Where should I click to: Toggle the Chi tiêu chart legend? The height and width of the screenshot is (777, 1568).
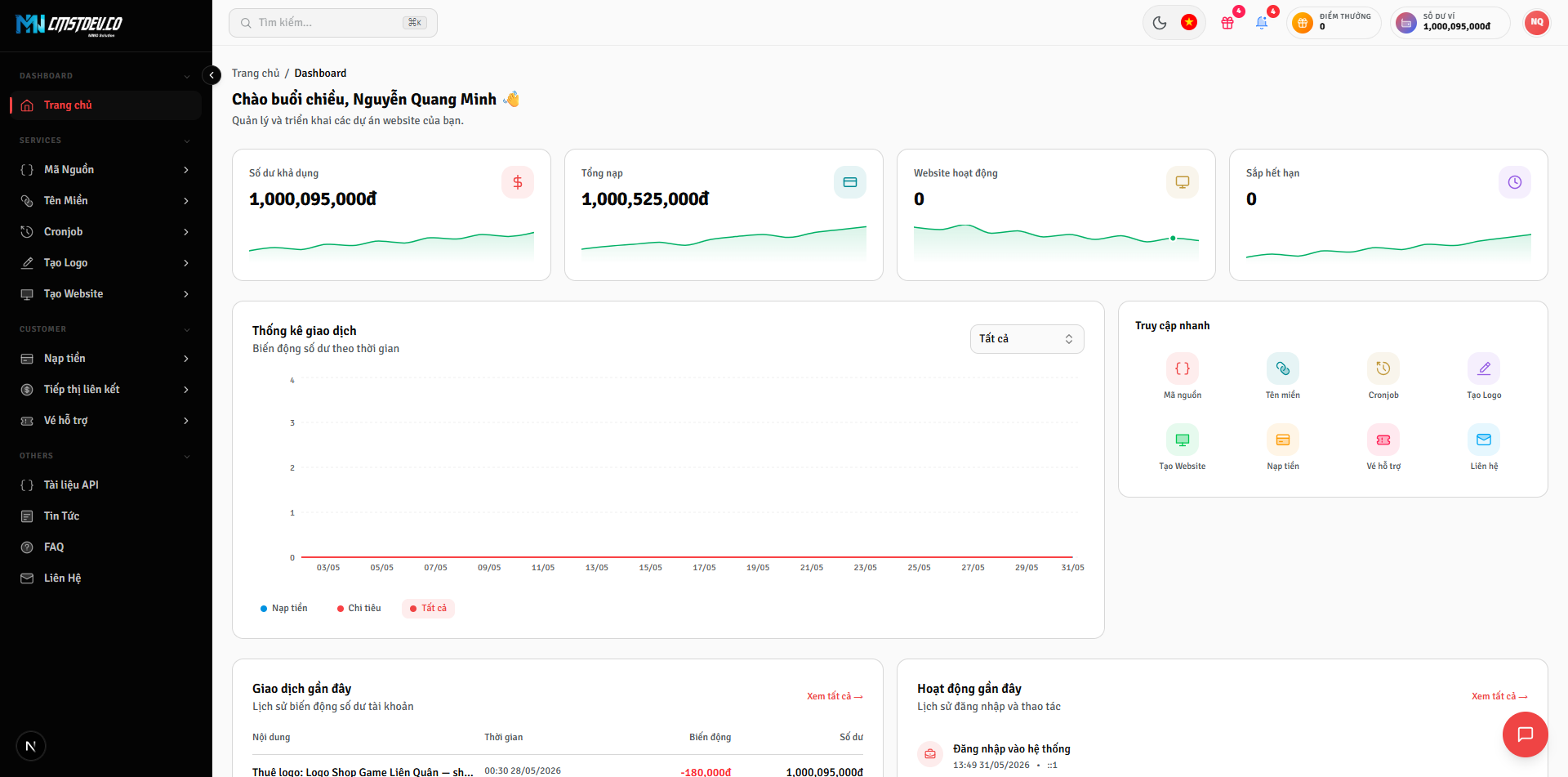pos(359,608)
